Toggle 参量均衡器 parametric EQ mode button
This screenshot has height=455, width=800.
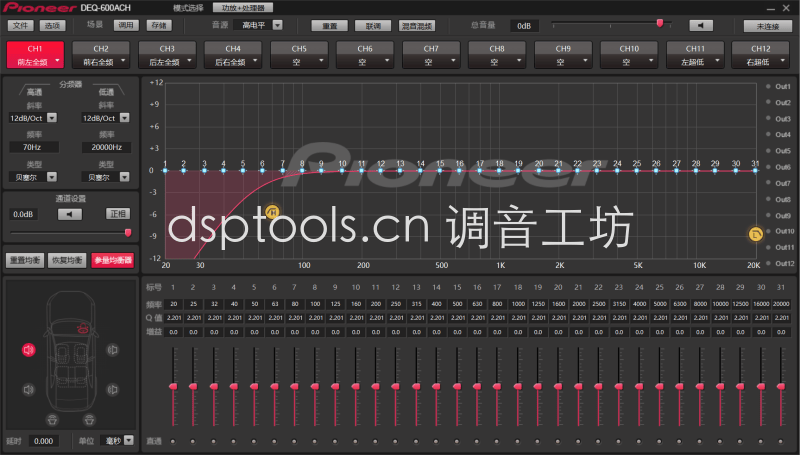point(113,260)
